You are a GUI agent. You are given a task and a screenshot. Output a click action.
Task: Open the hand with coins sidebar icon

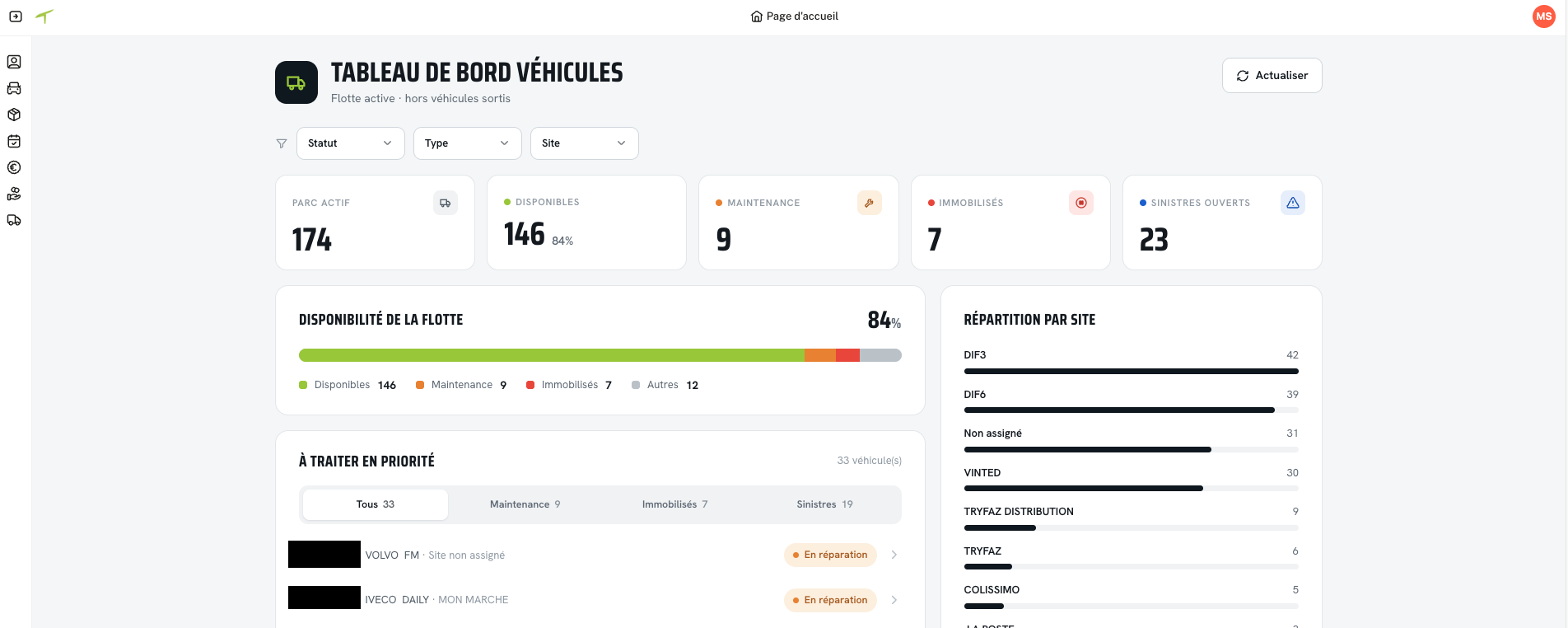click(14, 194)
